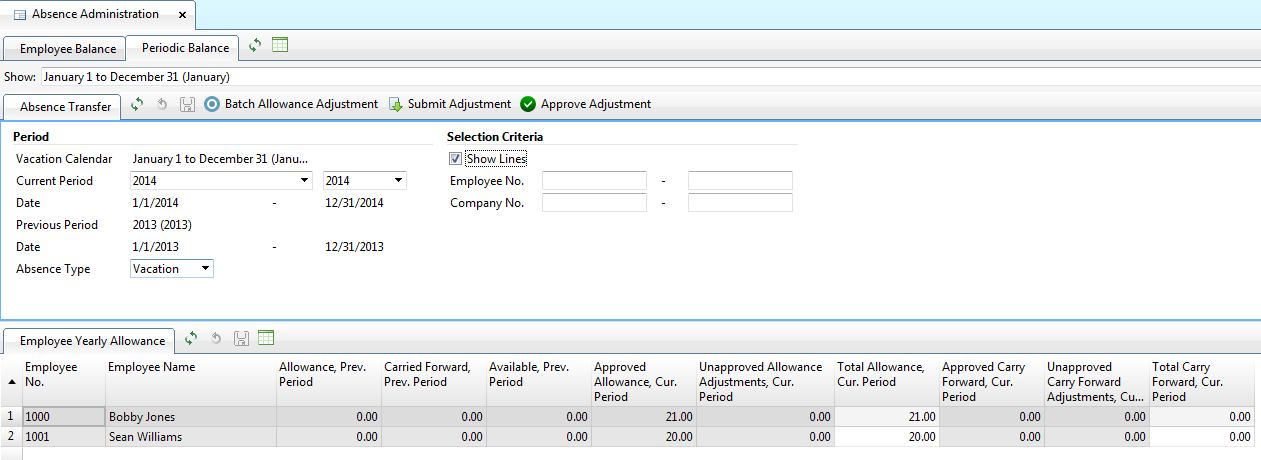1261x460 pixels.
Task: Expand the Current Period 2014 dropdown
Action: [x=305, y=181]
